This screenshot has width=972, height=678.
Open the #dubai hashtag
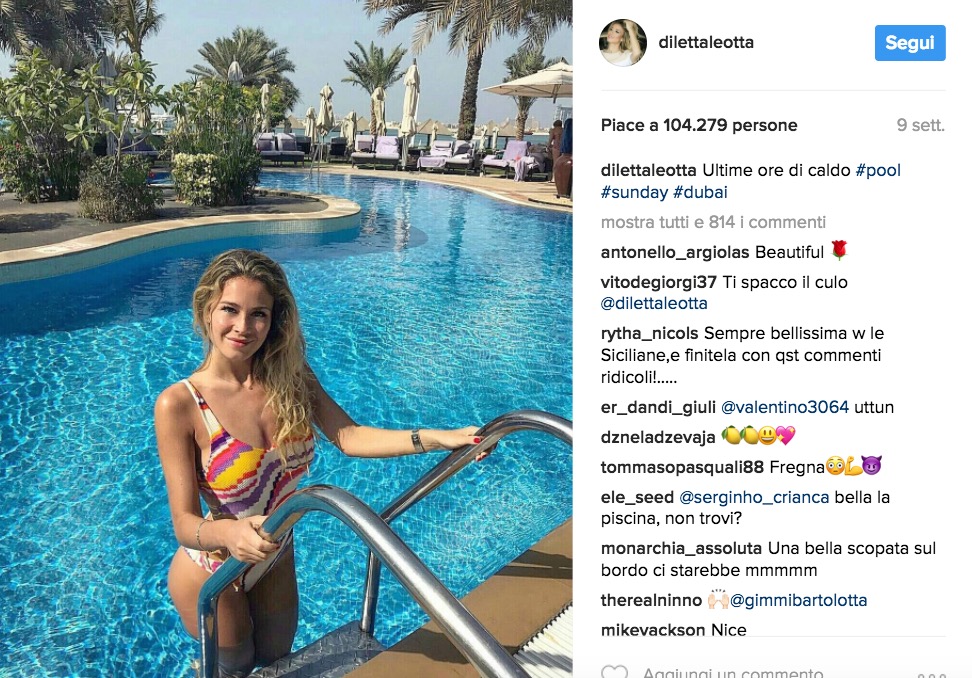tap(700, 192)
